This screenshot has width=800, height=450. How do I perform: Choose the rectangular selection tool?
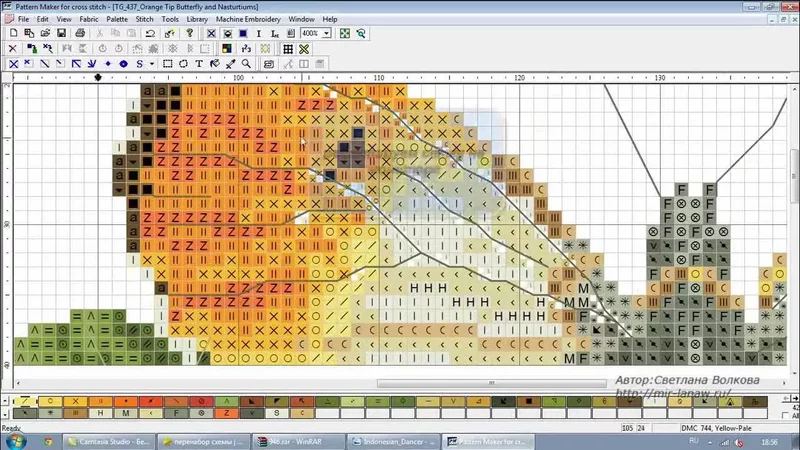click(x=167, y=64)
